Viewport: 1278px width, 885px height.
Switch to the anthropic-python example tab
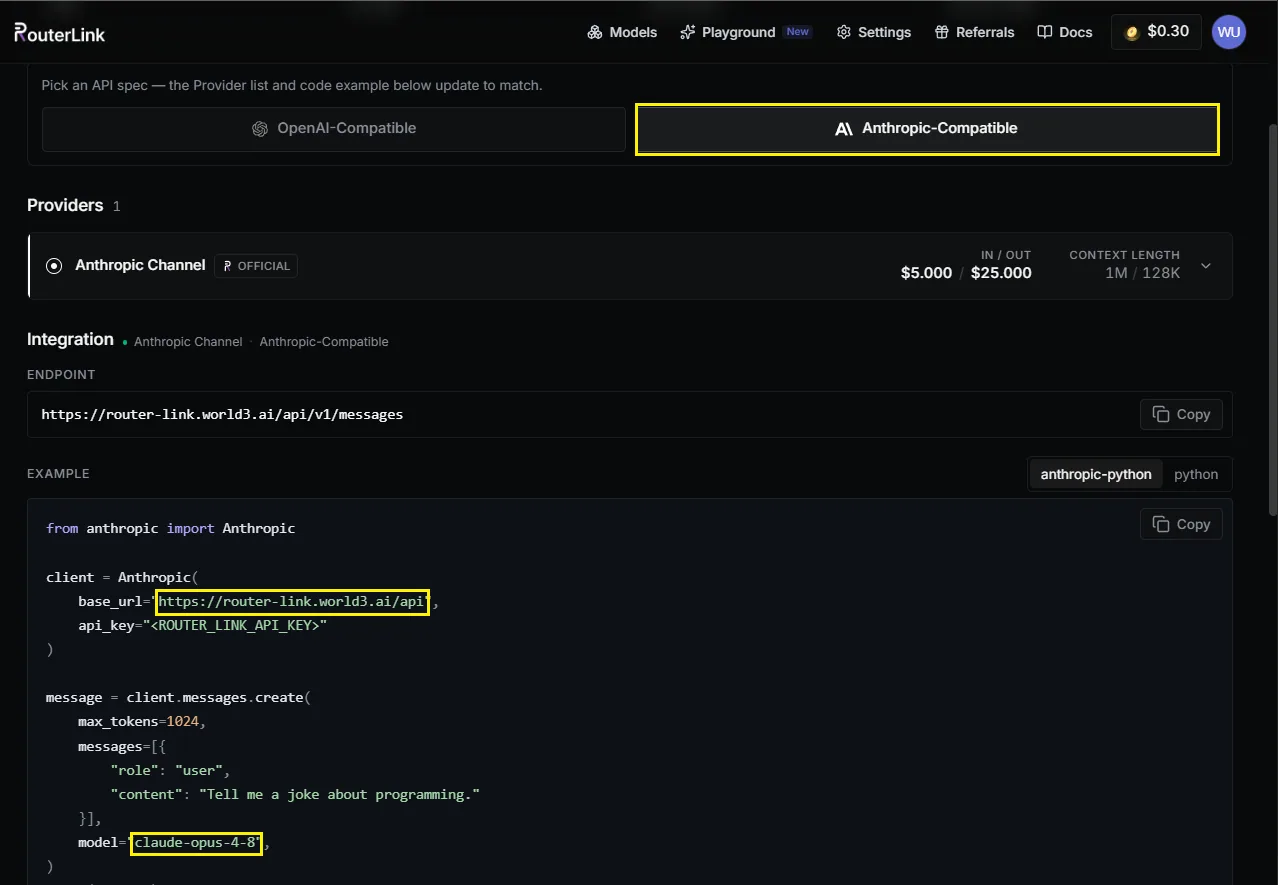[1096, 474]
